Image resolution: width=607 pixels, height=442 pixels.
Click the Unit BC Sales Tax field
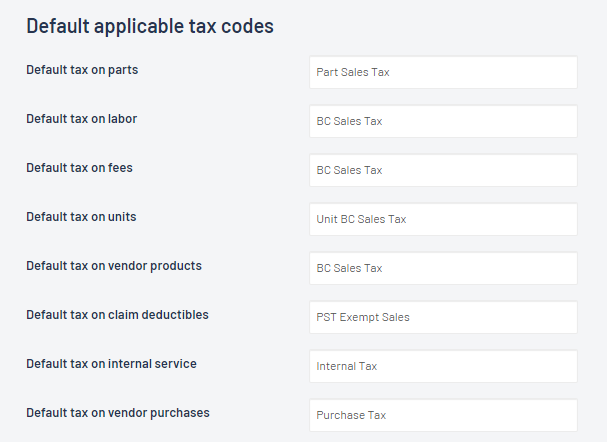point(443,219)
